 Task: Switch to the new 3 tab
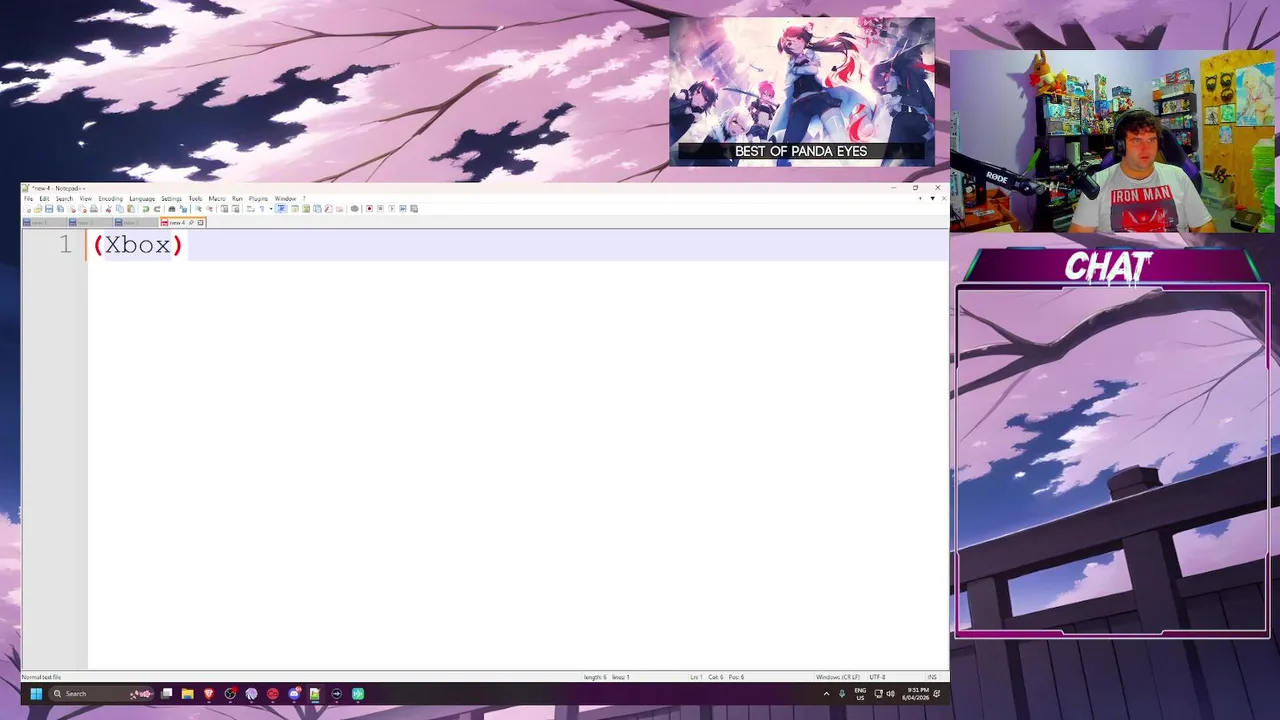point(136,222)
